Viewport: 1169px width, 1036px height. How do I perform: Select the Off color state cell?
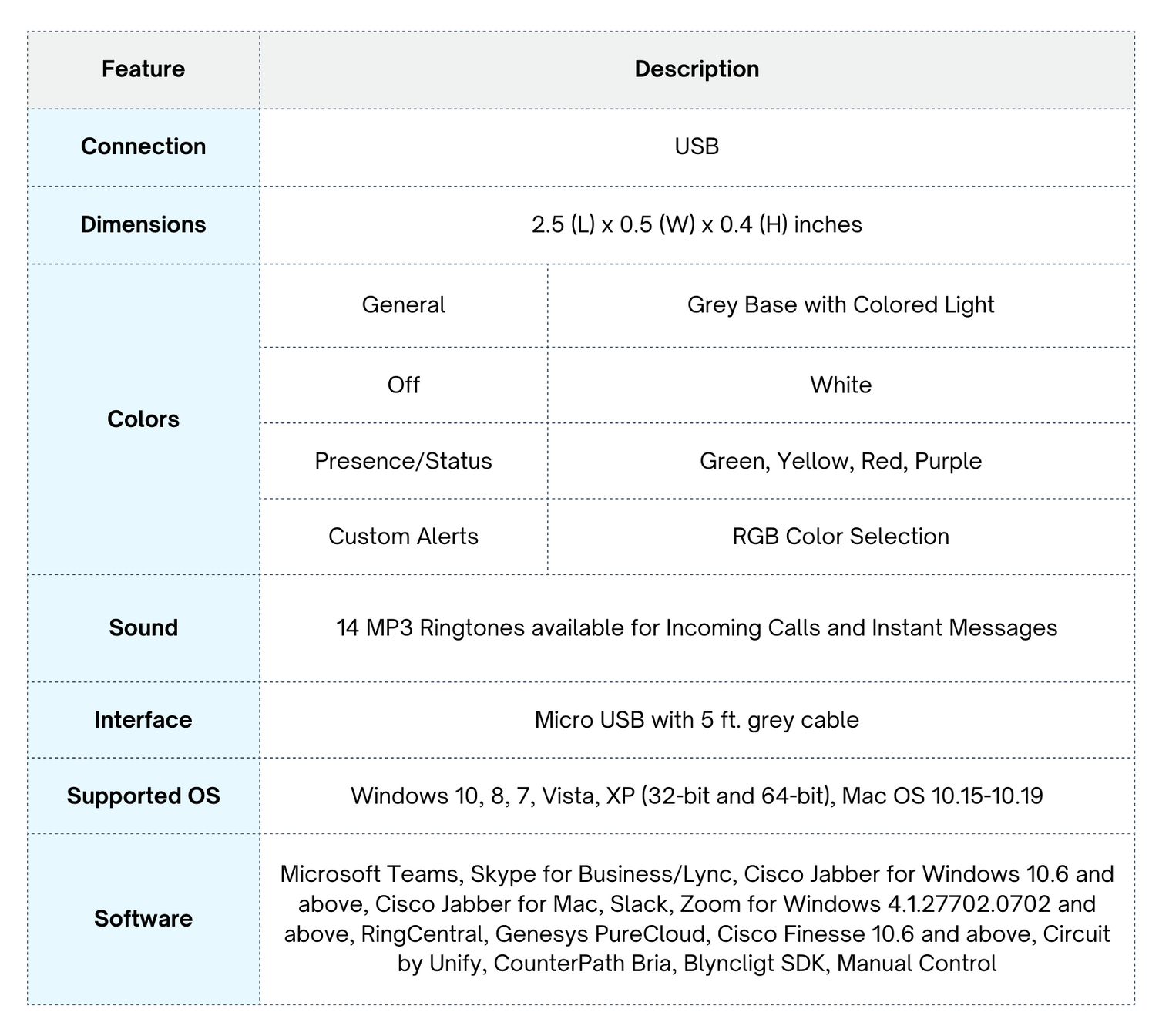pyautogui.click(x=403, y=385)
